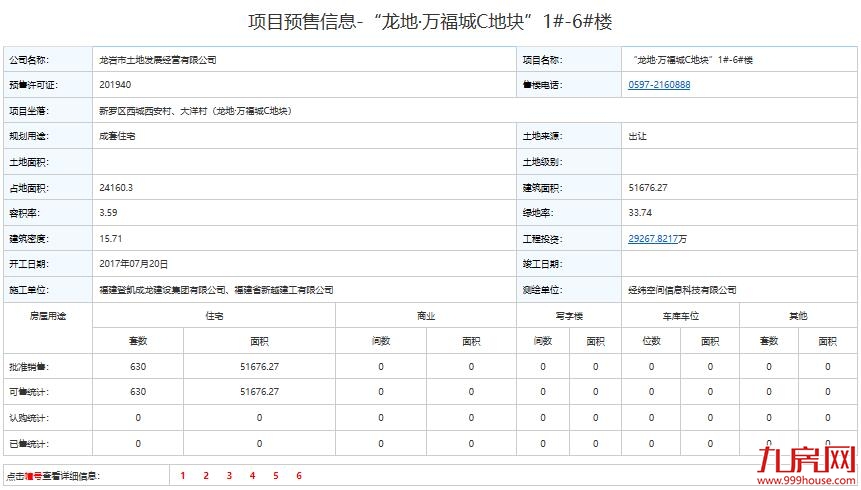
Task: Click the 住宅 column header
Action: pyautogui.click(x=214, y=316)
